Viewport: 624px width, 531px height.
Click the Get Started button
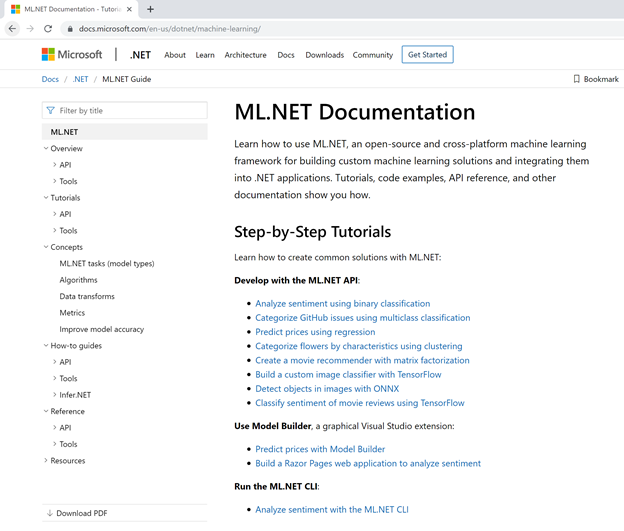427,55
